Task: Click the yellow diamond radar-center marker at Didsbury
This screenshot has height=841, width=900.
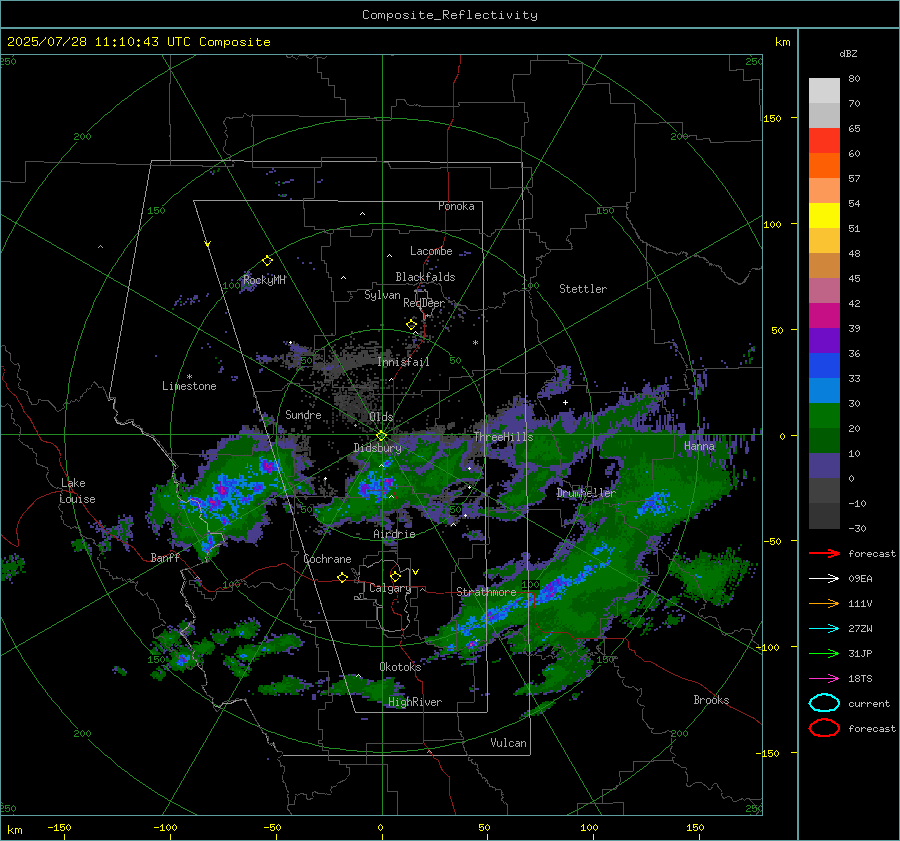Action: (381, 436)
